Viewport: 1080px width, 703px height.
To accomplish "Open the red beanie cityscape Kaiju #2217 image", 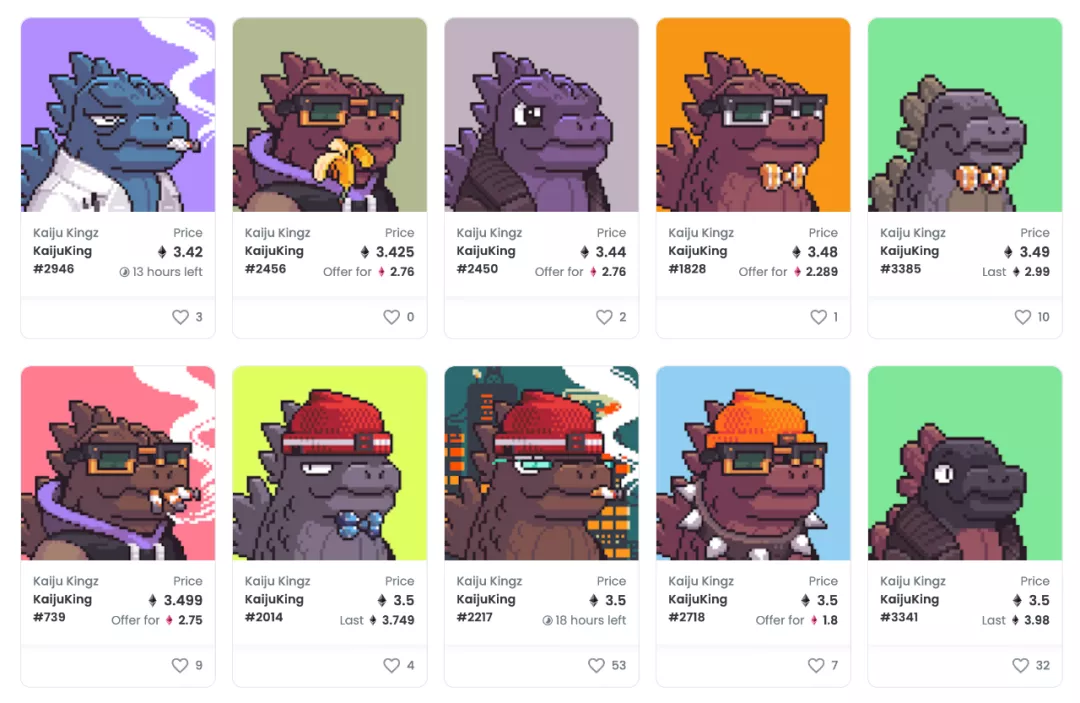I will (x=541, y=463).
